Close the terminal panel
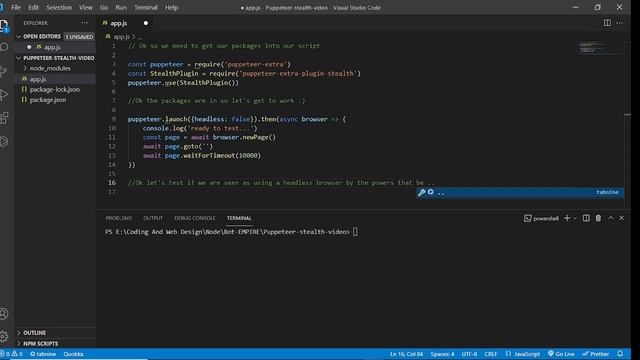The width and height of the screenshot is (640, 360). coord(621,218)
